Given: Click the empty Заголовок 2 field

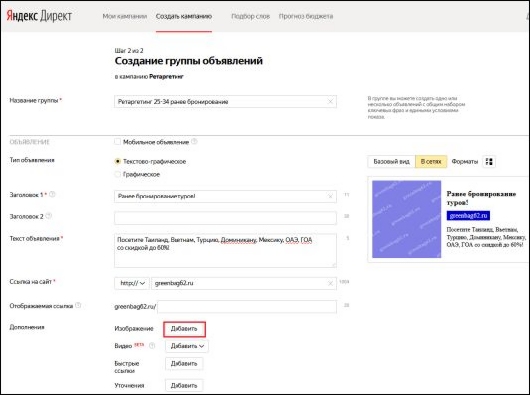Looking at the screenshot, I should (225, 218).
